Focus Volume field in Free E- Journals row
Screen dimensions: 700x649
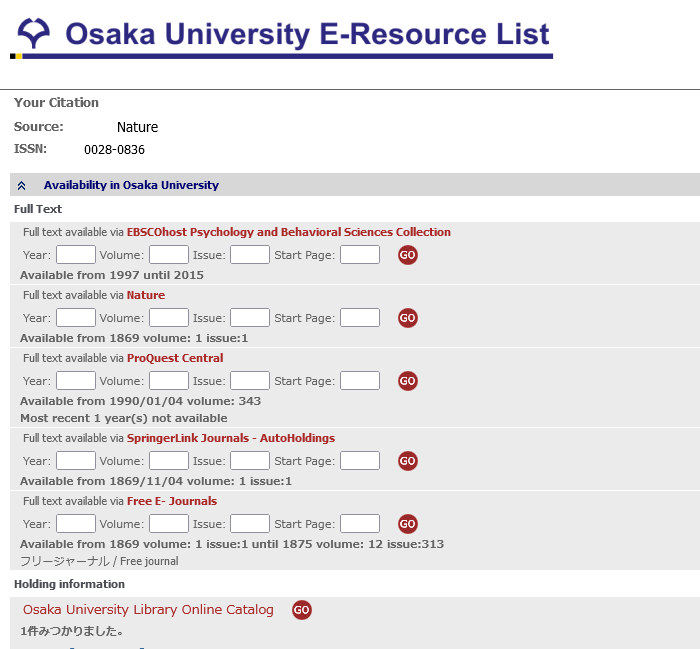(x=169, y=523)
